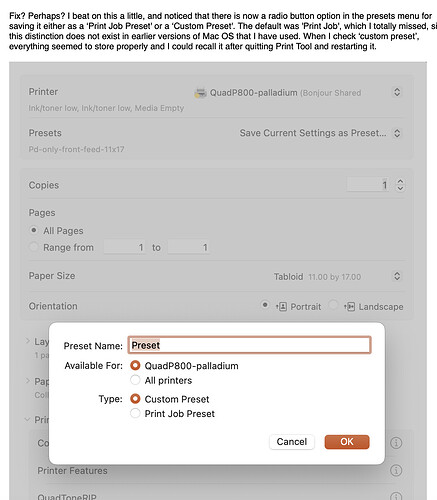
Task: Click the Copies stepper arrows
Action: tap(400, 185)
